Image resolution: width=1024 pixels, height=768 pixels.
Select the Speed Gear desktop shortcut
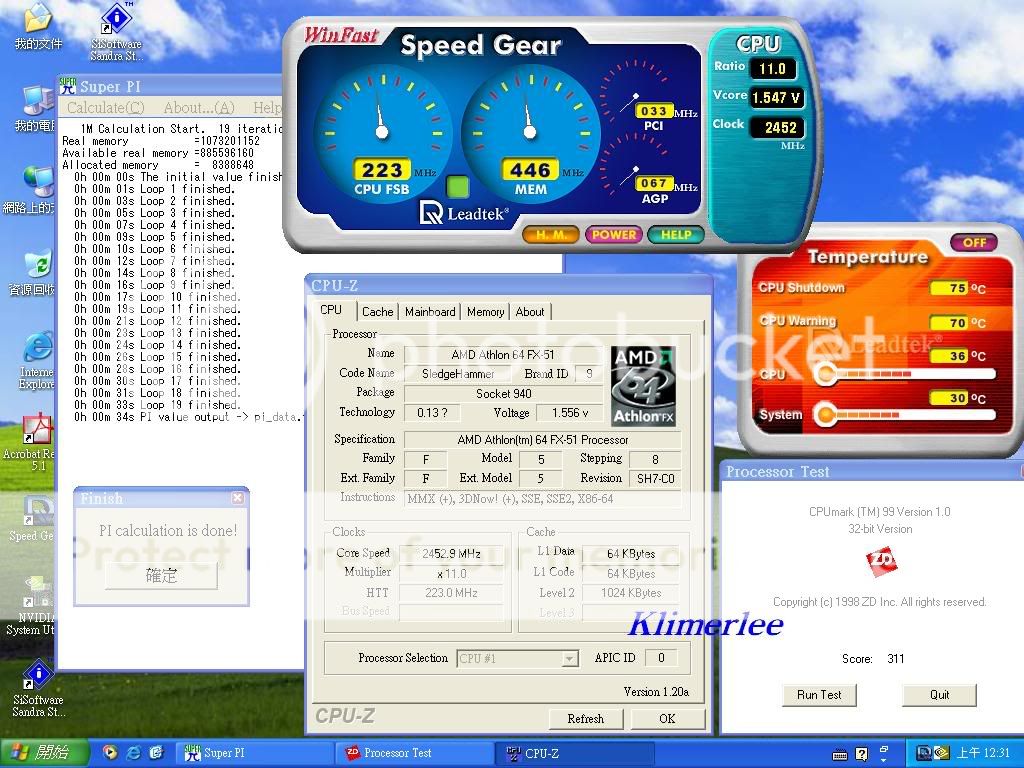[x=33, y=519]
